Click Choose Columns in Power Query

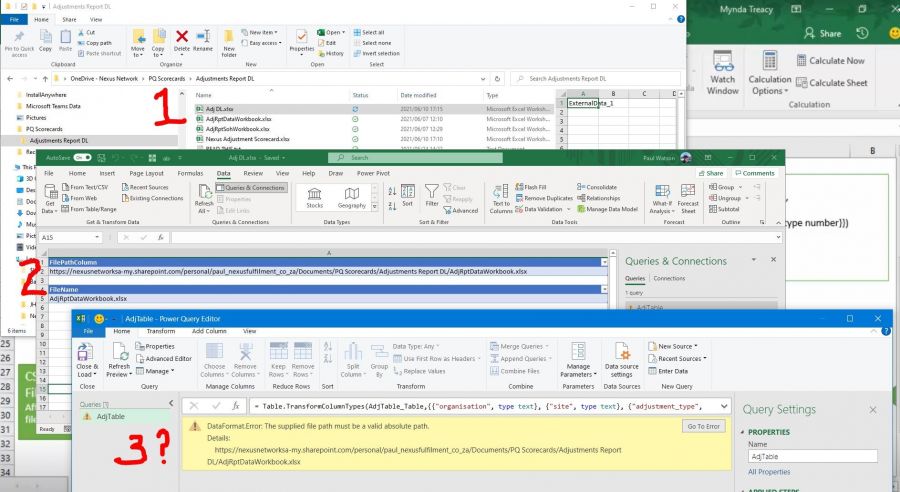tap(214, 359)
